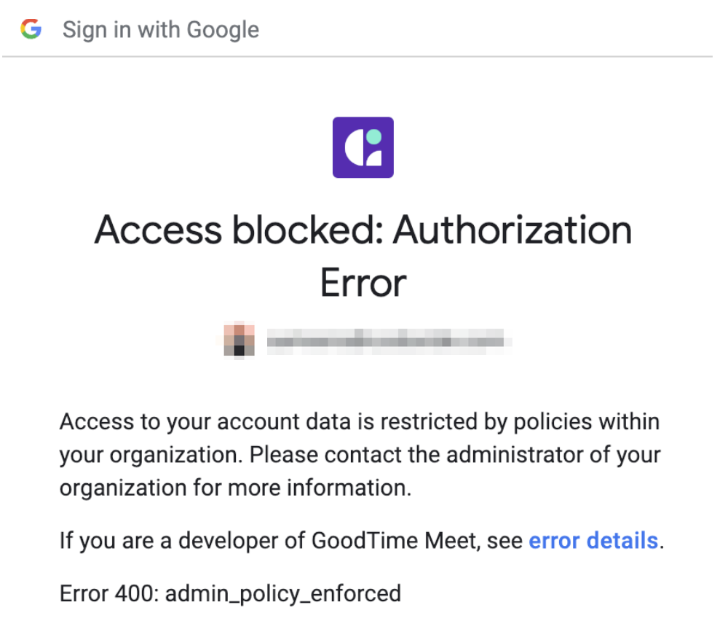Click the admin_policy_enforced error code

click(283, 594)
